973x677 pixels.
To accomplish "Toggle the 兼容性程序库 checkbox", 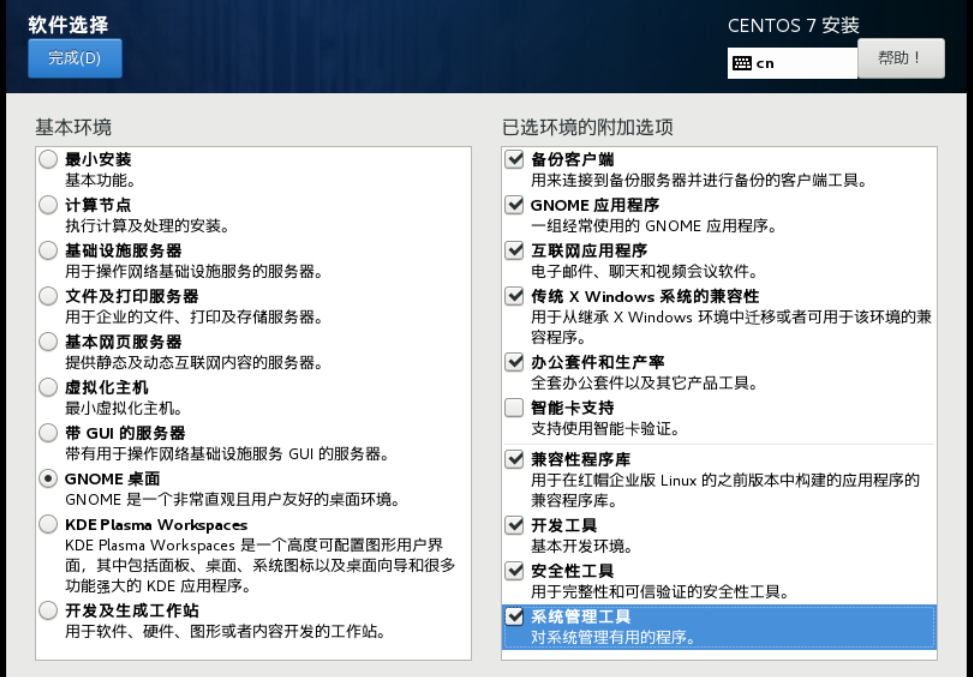I will point(514,459).
